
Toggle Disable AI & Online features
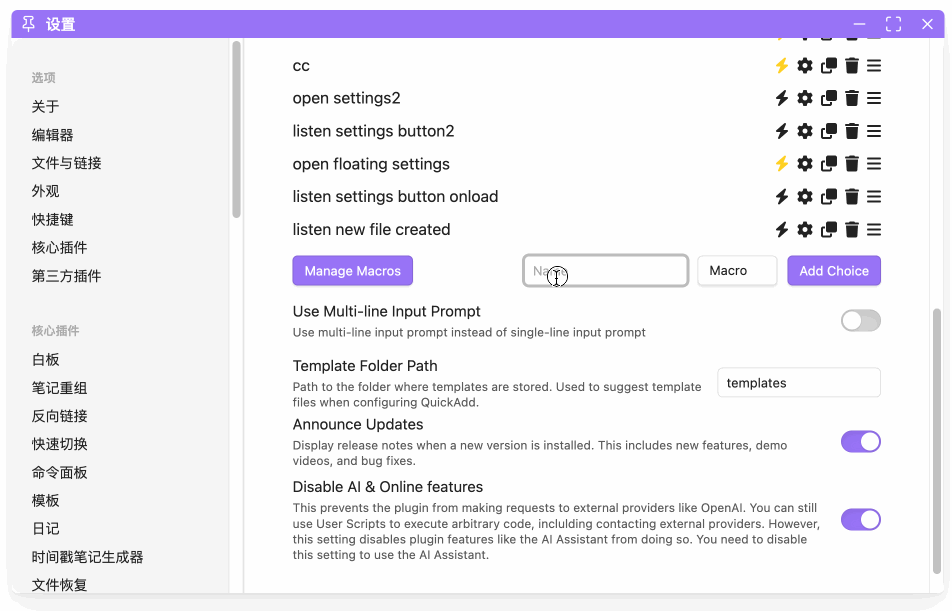click(x=860, y=520)
